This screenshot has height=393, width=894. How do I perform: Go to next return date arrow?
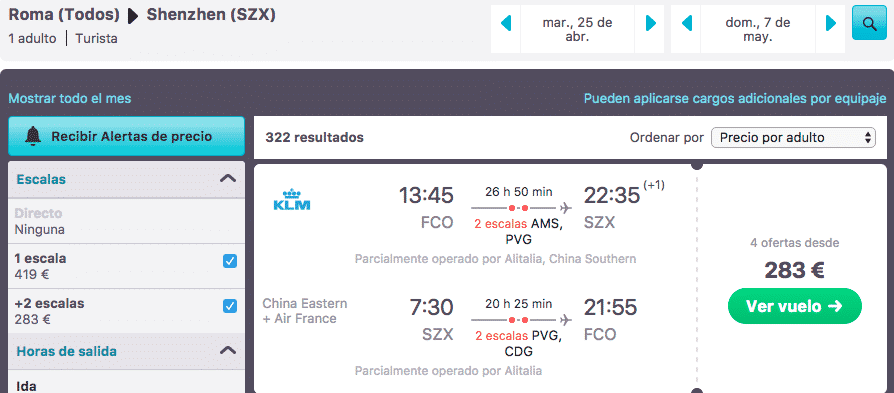click(x=831, y=23)
